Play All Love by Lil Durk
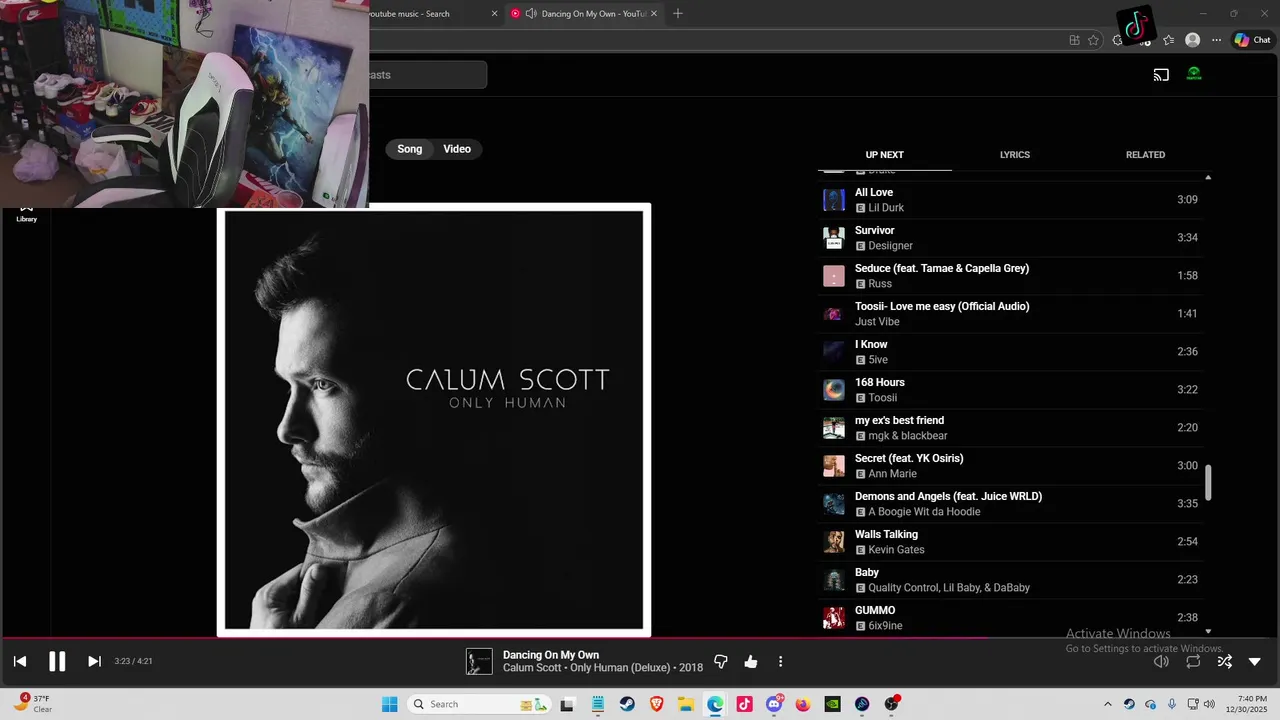Screen dimensions: 1280x720 tap(1010, 200)
